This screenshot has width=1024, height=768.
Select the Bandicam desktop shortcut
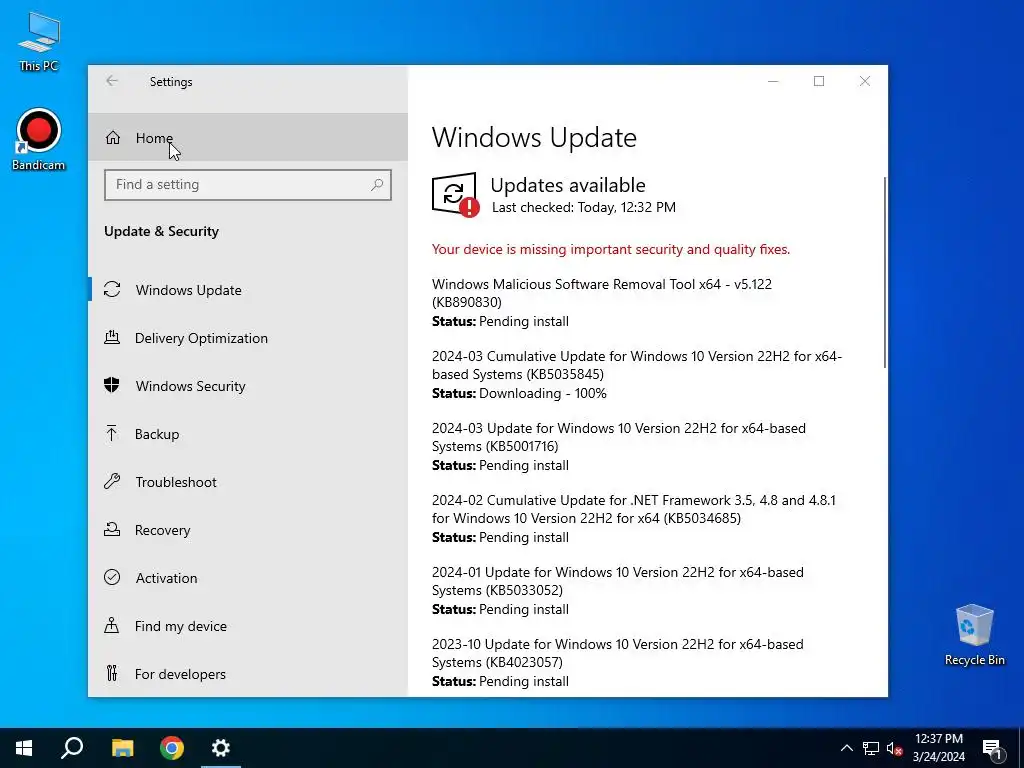39,140
